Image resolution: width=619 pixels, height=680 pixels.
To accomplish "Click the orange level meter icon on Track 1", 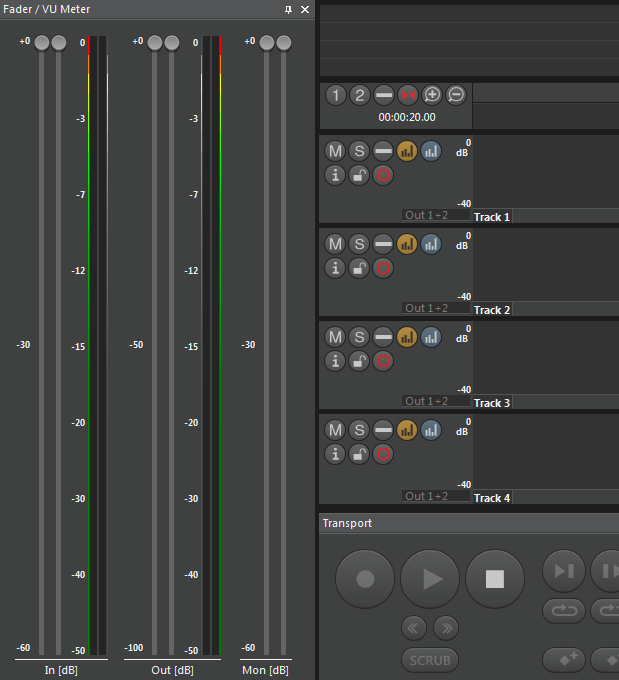I will (x=407, y=151).
